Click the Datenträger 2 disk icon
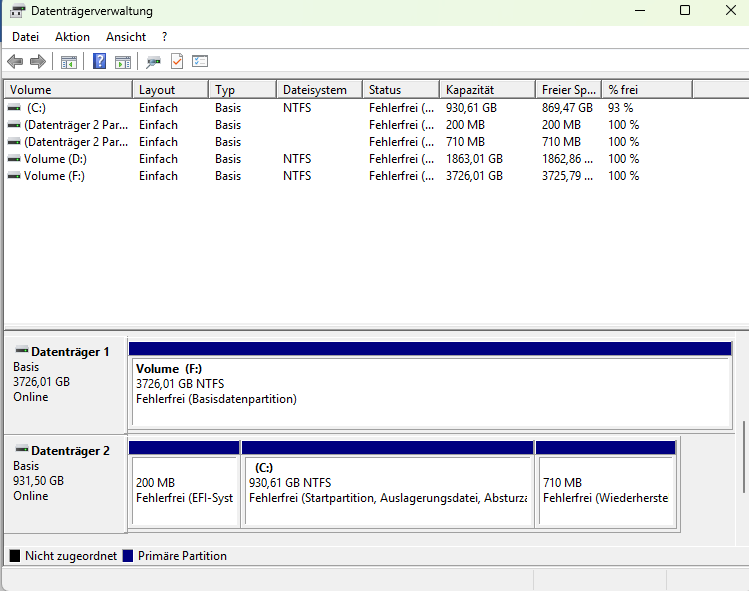This screenshot has width=749, height=591. coord(22,449)
